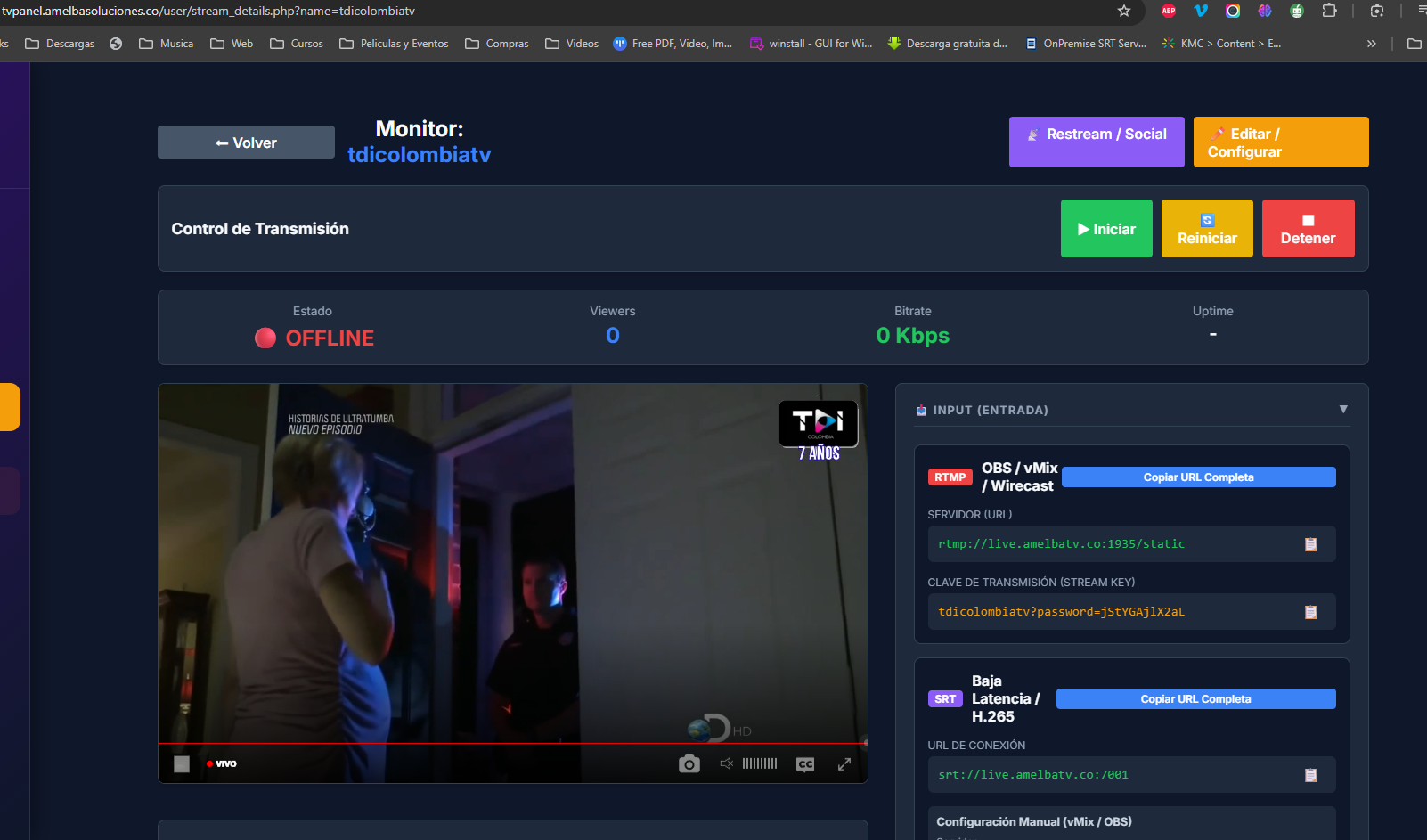Show hidden bookmarks with the double-arrow chevron

[x=1371, y=43]
